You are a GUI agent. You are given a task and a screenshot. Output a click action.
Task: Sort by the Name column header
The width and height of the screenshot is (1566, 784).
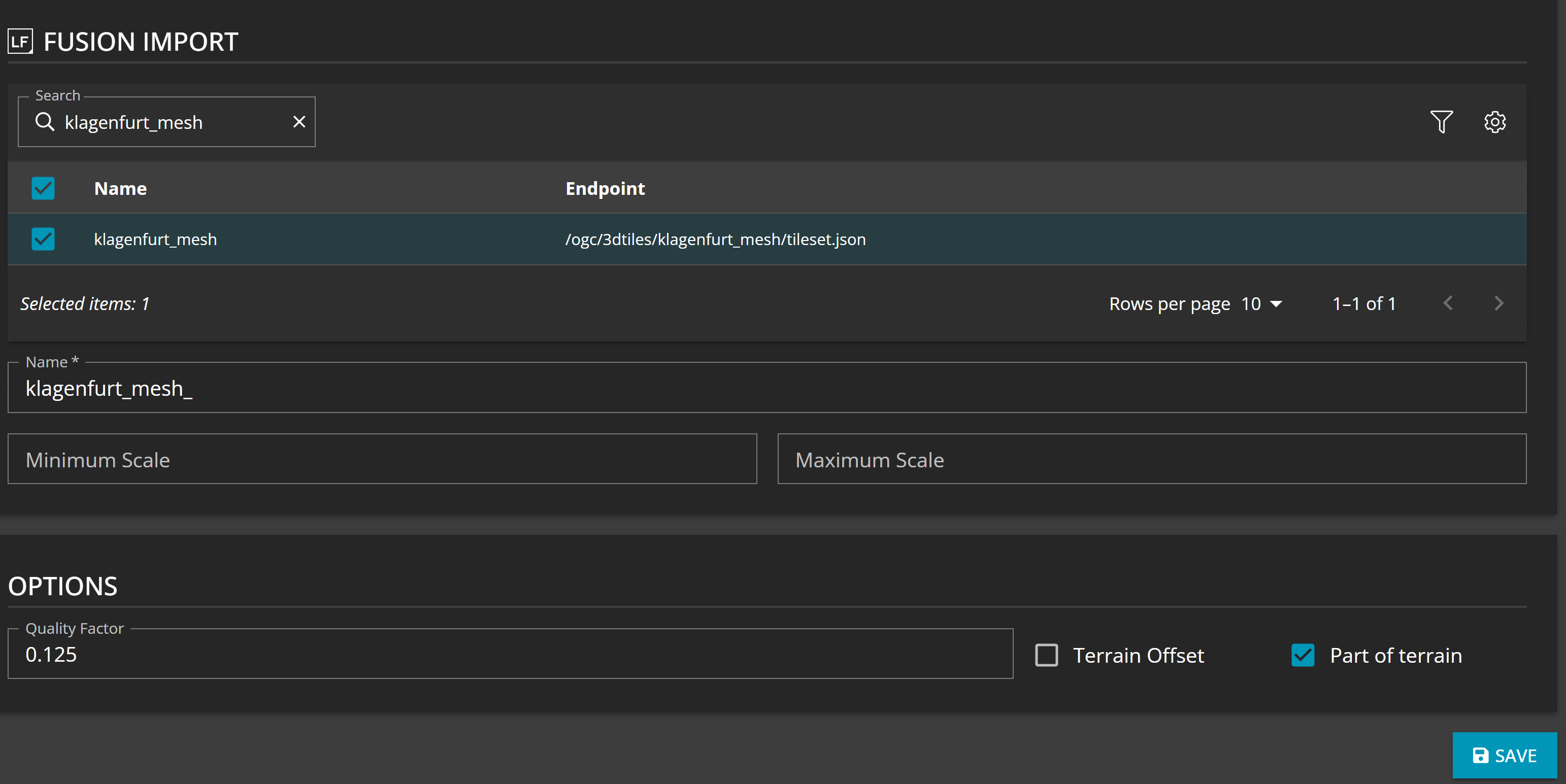[120, 188]
